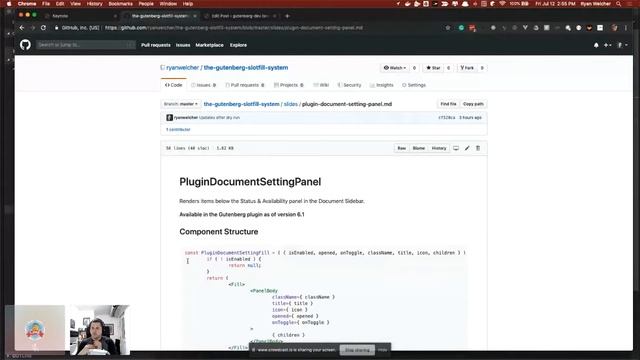
Task: Switch to the repository Issues tab
Action: click(203, 85)
